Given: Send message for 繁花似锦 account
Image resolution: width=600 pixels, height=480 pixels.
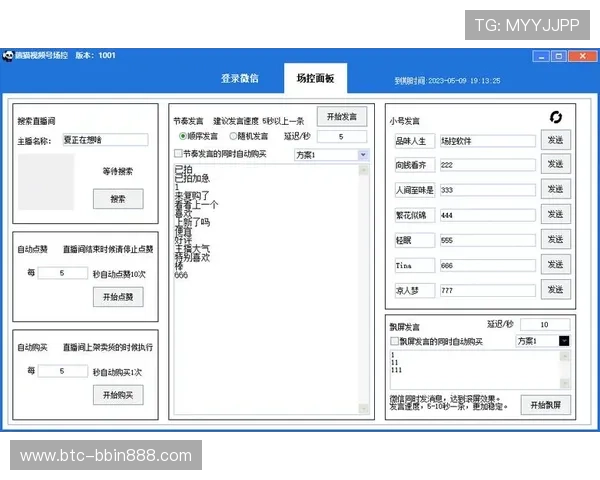Looking at the screenshot, I should click(x=555, y=214).
